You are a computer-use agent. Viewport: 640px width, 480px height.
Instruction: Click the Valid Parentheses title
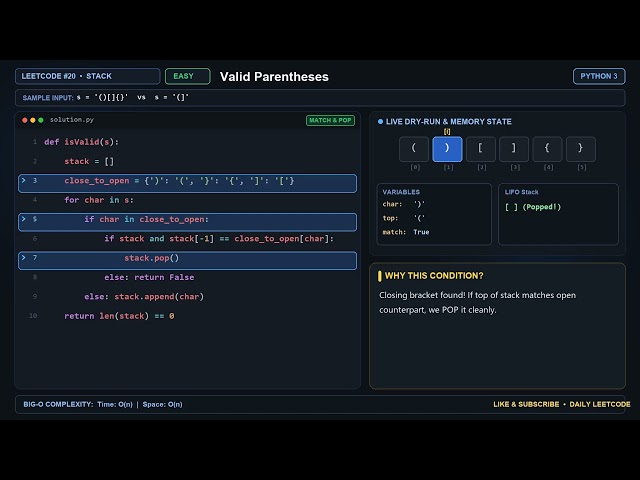pos(274,77)
